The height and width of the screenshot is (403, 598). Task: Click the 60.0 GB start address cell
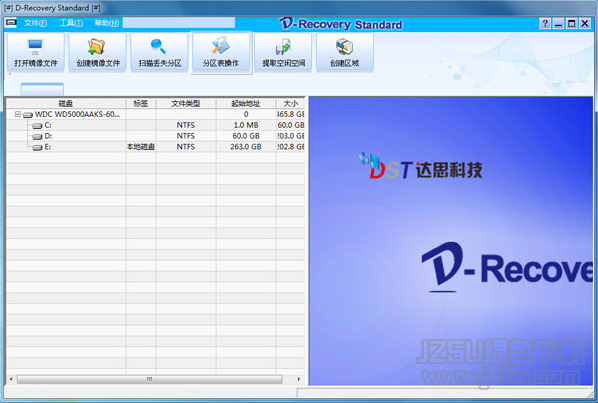coord(246,136)
